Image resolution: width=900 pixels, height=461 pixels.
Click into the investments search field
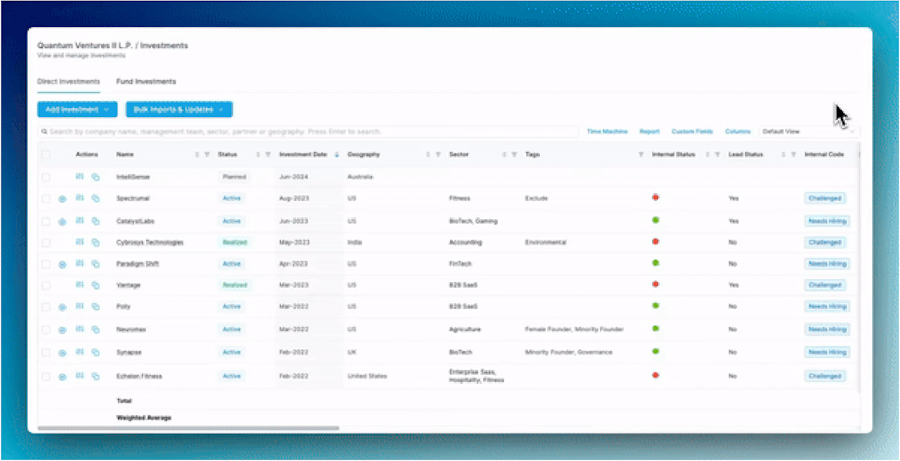click(x=308, y=131)
